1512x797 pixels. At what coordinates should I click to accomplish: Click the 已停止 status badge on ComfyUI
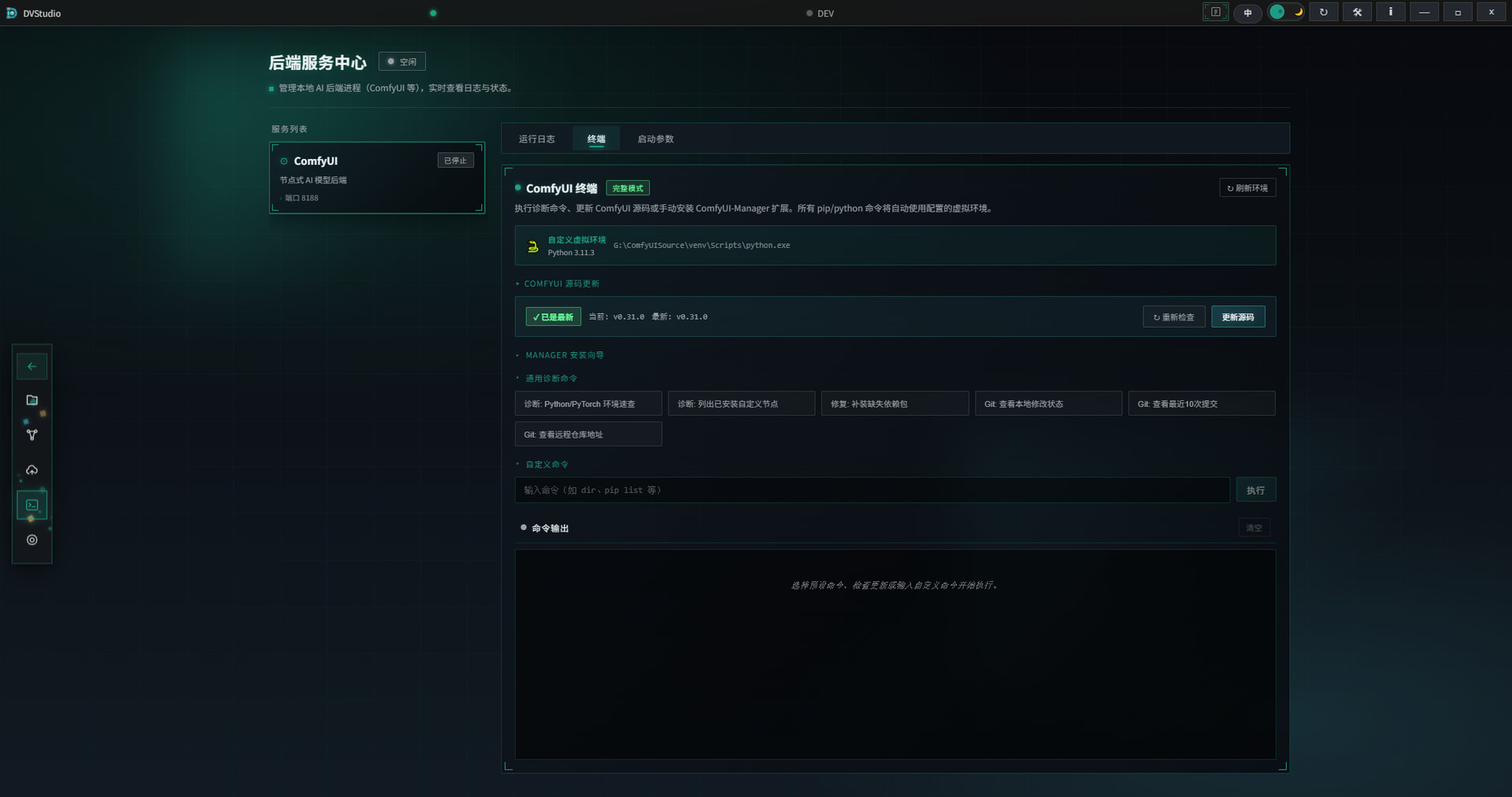click(x=455, y=160)
